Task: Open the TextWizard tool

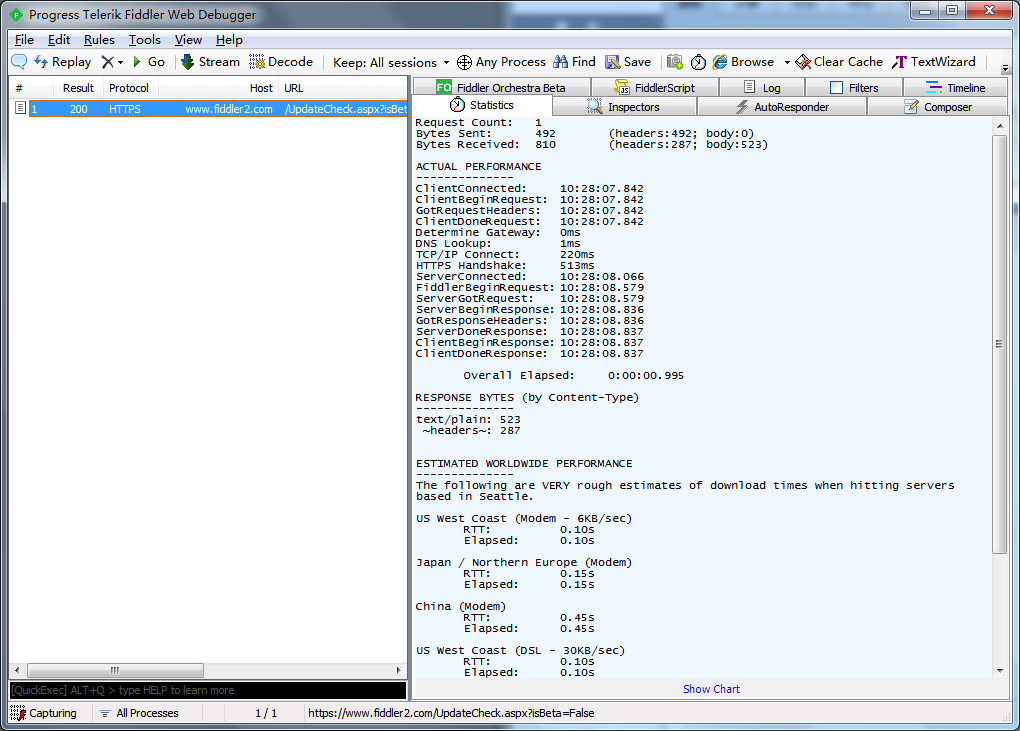Action: click(933, 62)
